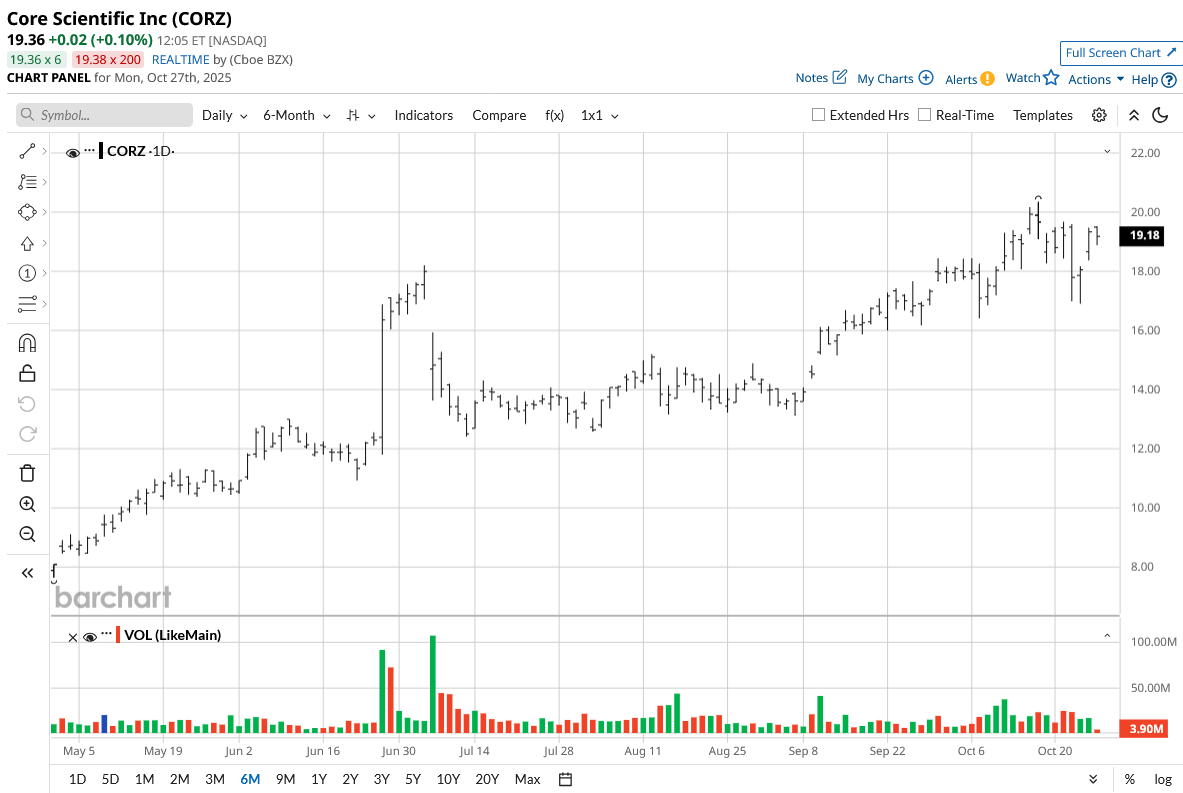Open chart settings gear icon
The image size is (1183, 793).
click(x=1099, y=115)
